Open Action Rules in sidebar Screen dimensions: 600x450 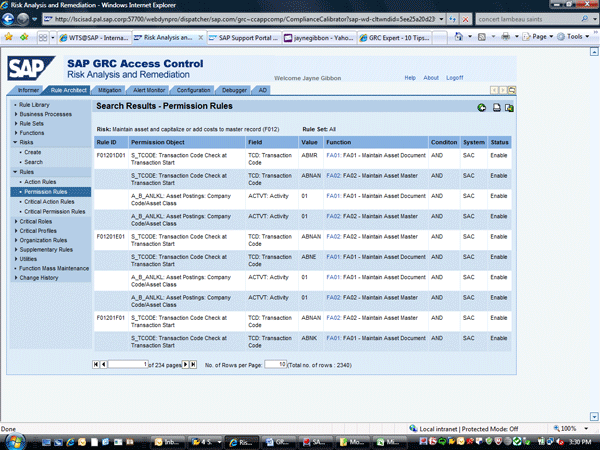[x=40, y=182]
